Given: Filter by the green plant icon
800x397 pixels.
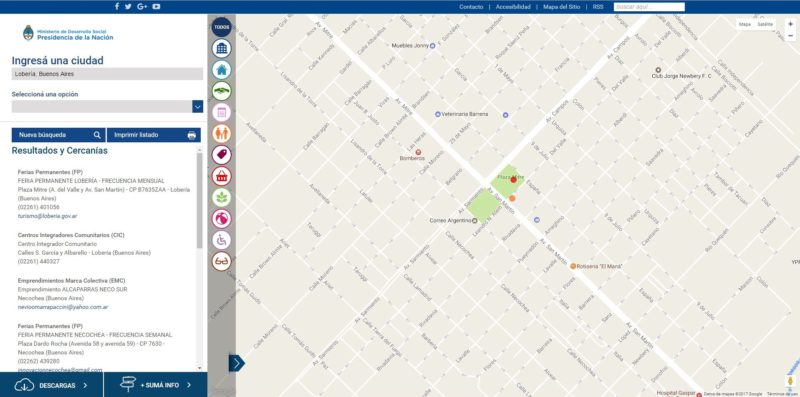Looking at the screenshot, I should tap(221, 197).
